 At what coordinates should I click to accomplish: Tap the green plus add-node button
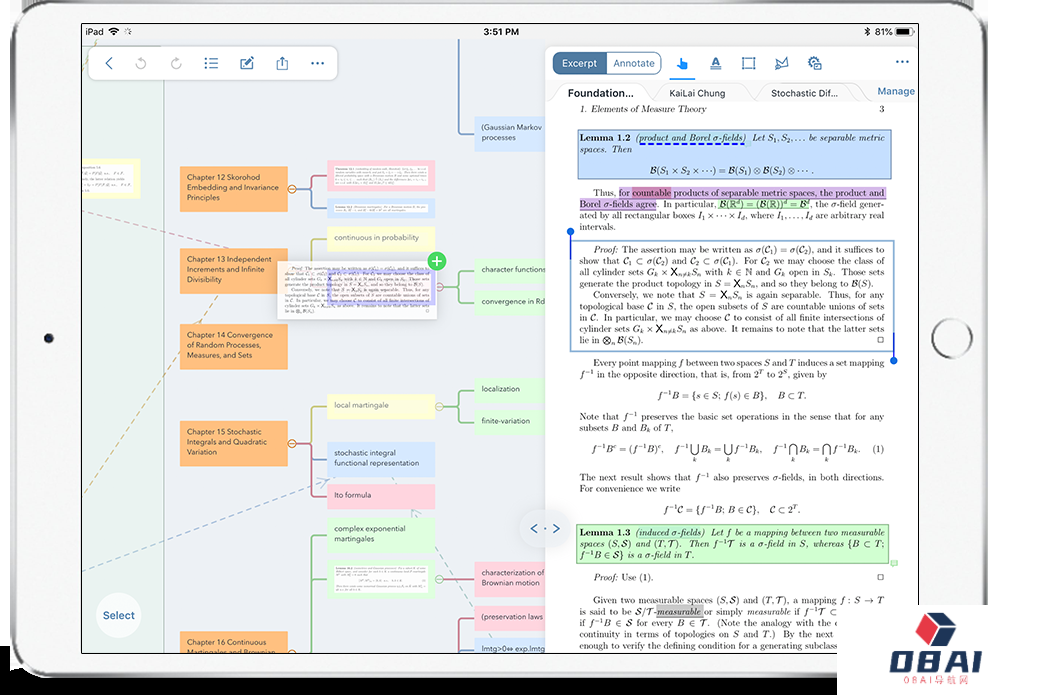(x=437, y=261)
